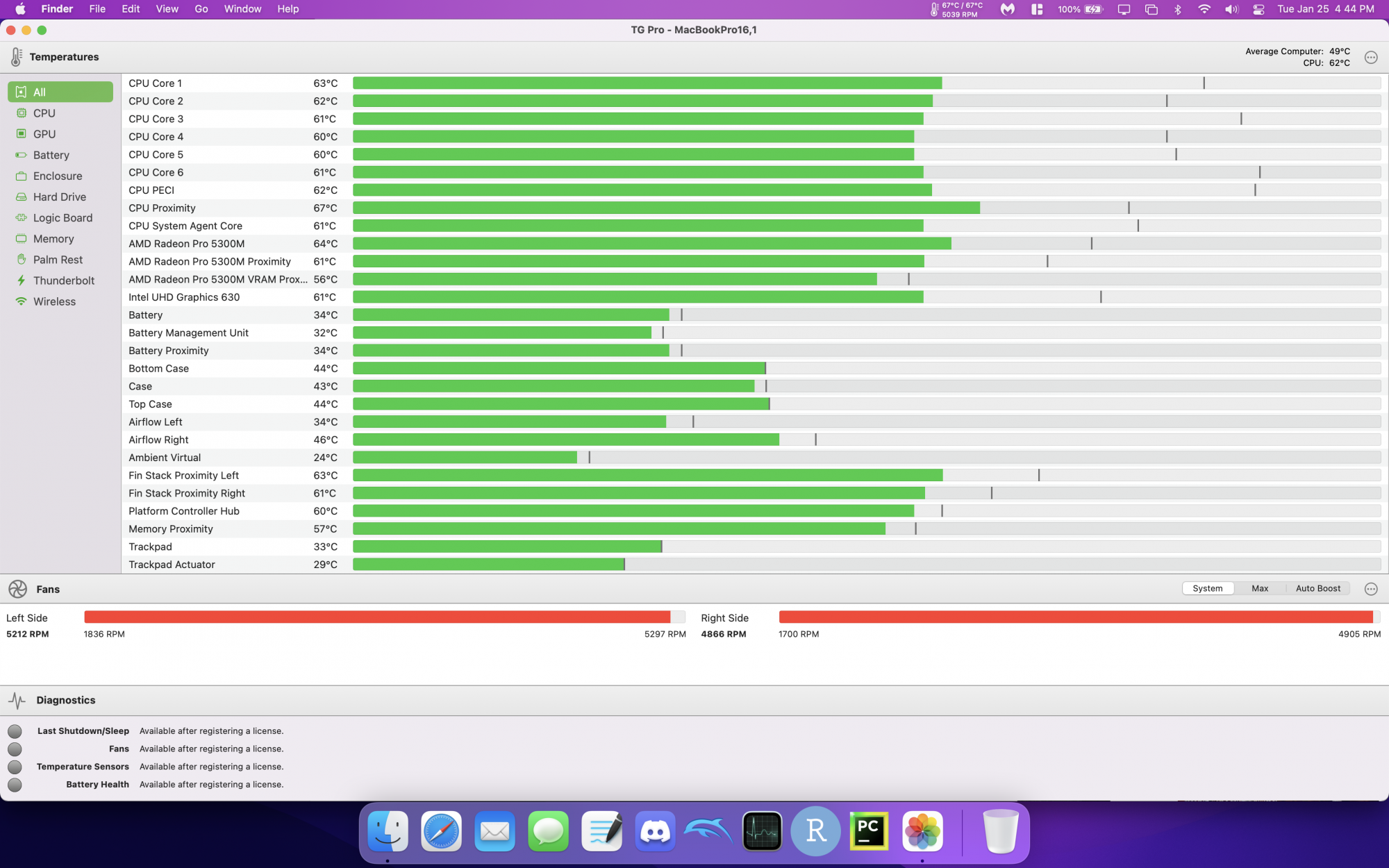Screen dimensions: 1389x868
Task: Open Bluetooth status menu
Action: pyautogui.click(x=1178, y=9)
